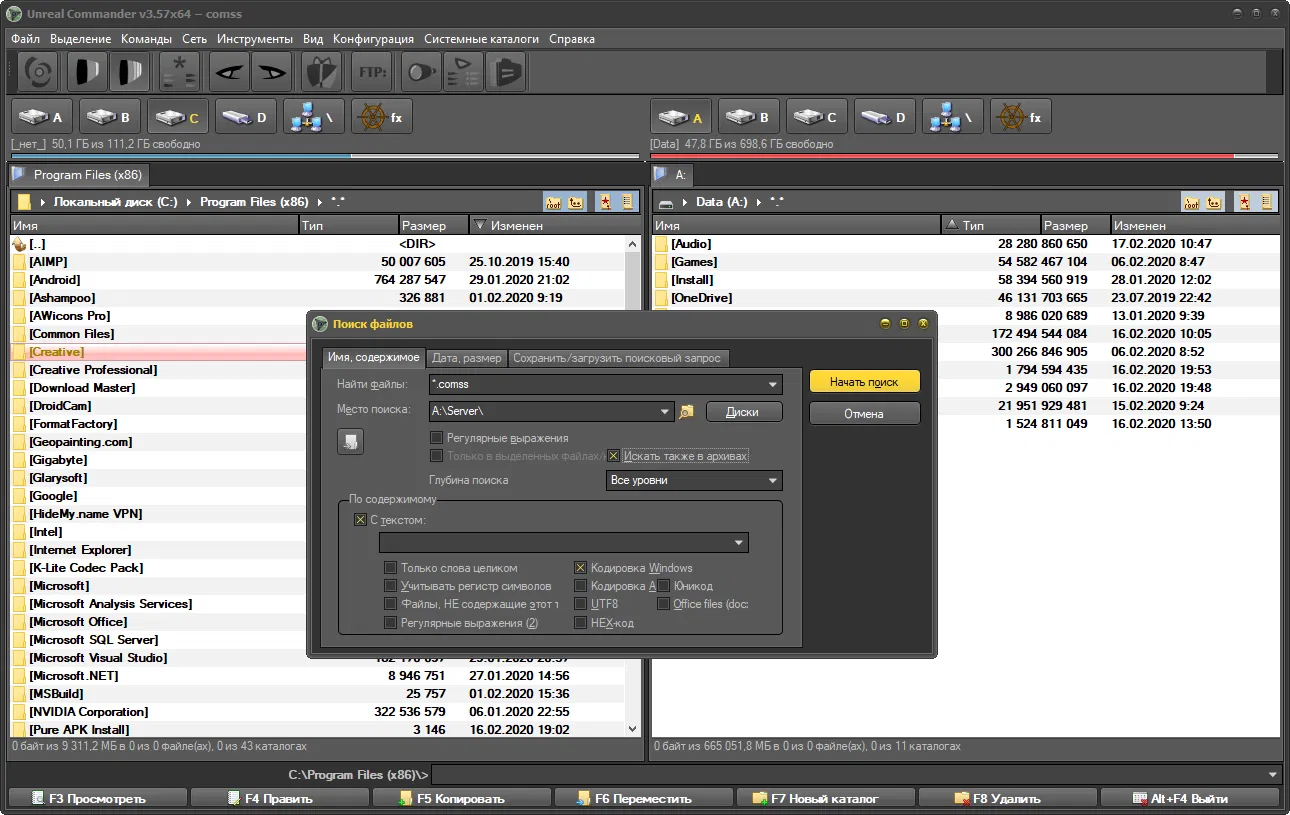Open network neighborhood in the left panel

tap(315, 117)
